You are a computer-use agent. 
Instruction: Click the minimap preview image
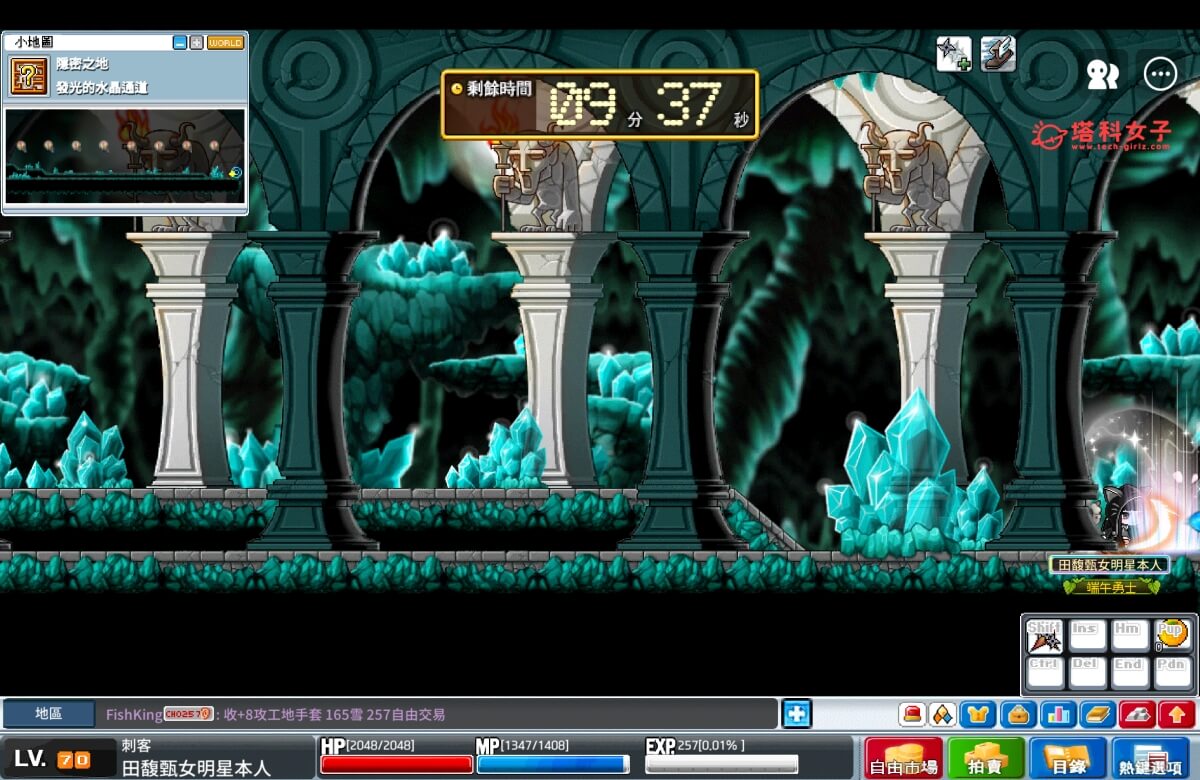coord(125,157)
